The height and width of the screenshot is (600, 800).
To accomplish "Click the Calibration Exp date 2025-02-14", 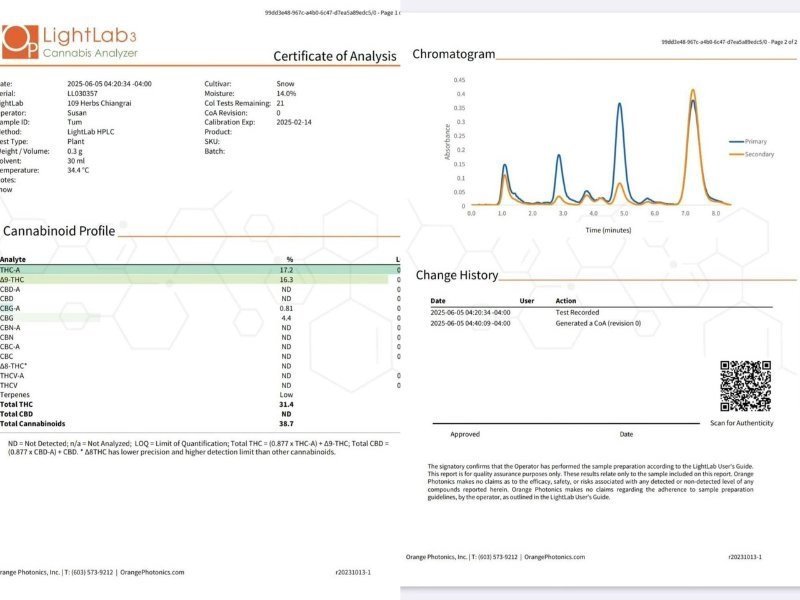I will (x=294, y=122).
